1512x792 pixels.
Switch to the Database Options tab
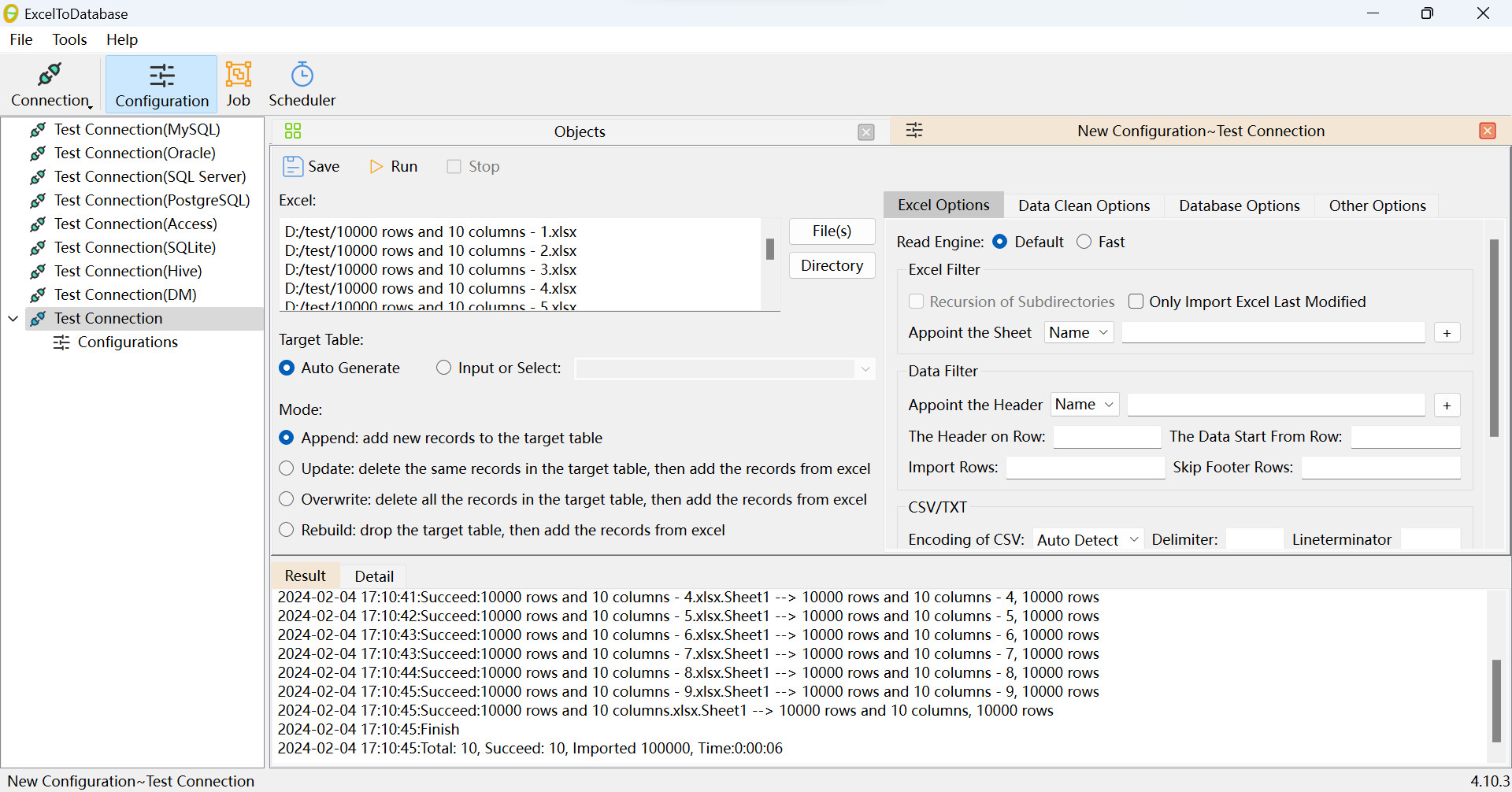[1239, 205]
